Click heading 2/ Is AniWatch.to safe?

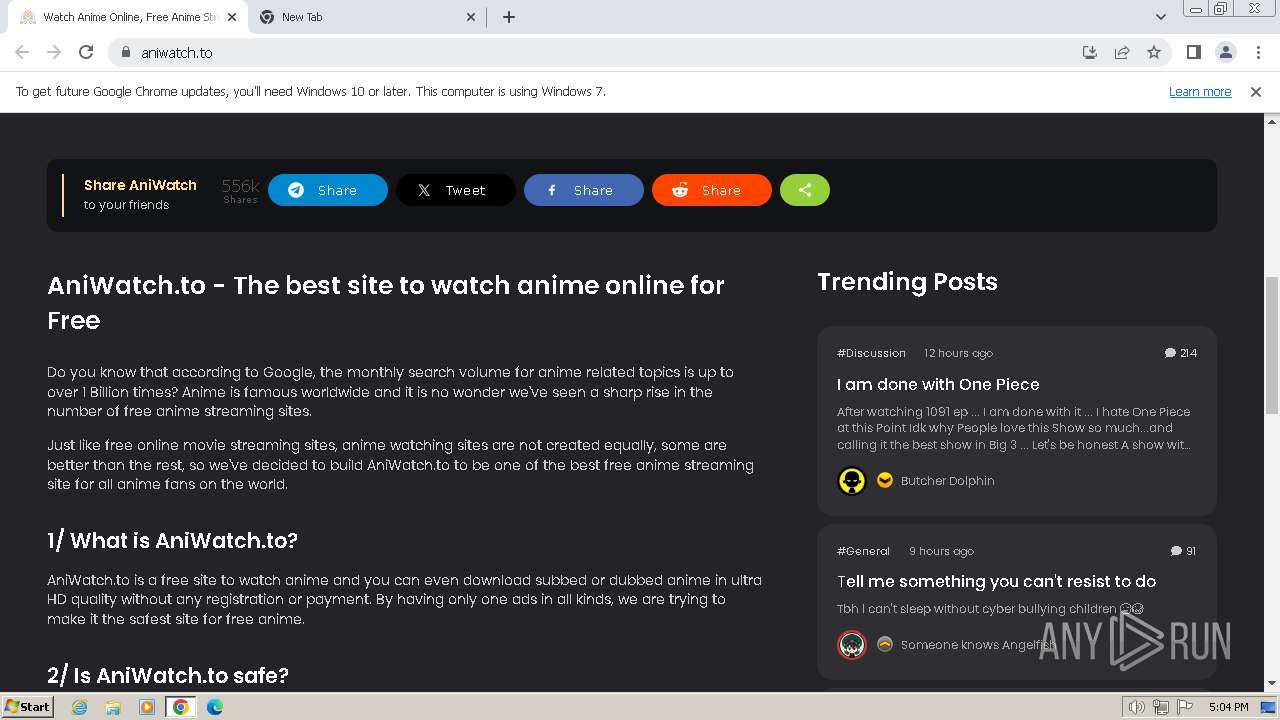168,676
